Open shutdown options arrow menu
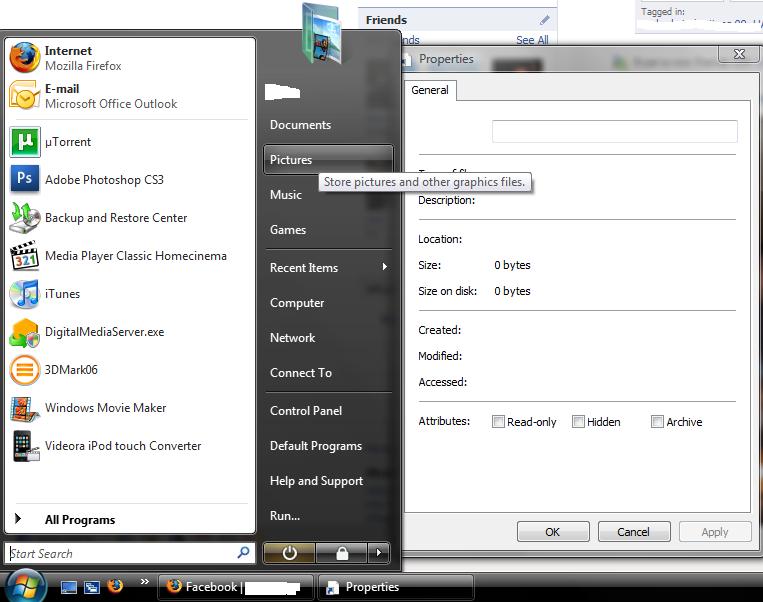Viewport: 763px width, 602px height. click(378, 552)
